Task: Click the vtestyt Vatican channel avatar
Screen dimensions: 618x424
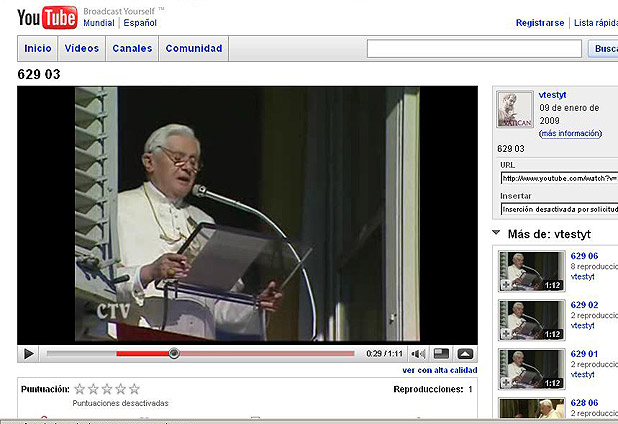Action: coord(515,110)
